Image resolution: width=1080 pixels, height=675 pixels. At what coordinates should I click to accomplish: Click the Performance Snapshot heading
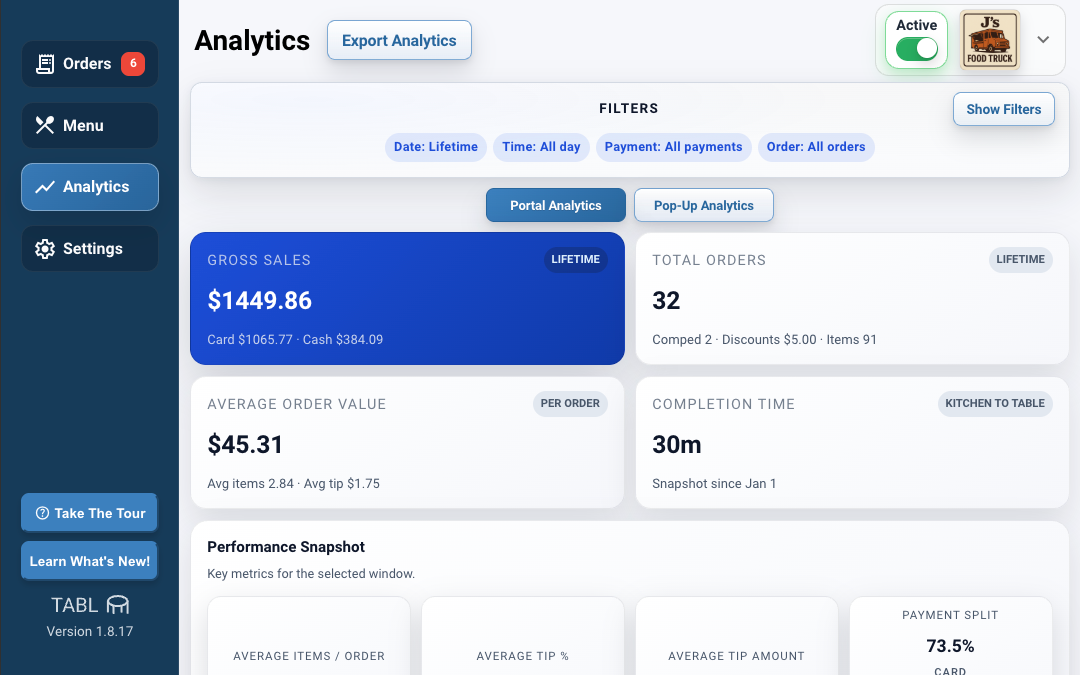point(285,547)
